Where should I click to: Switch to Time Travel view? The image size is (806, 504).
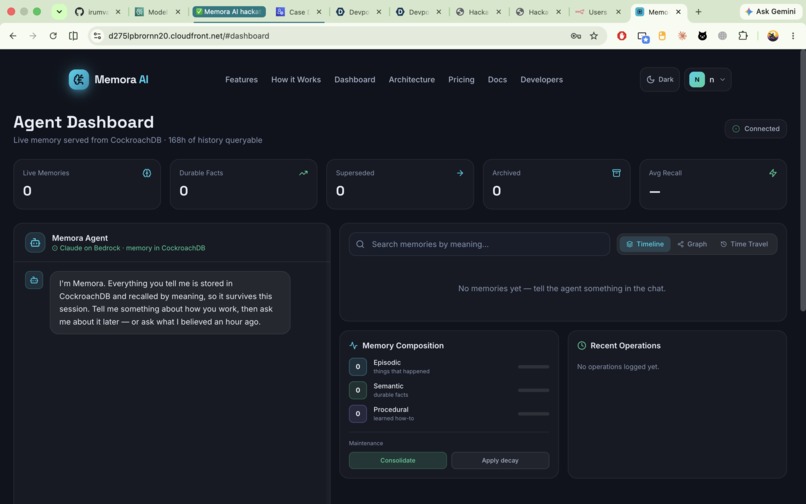744,244
